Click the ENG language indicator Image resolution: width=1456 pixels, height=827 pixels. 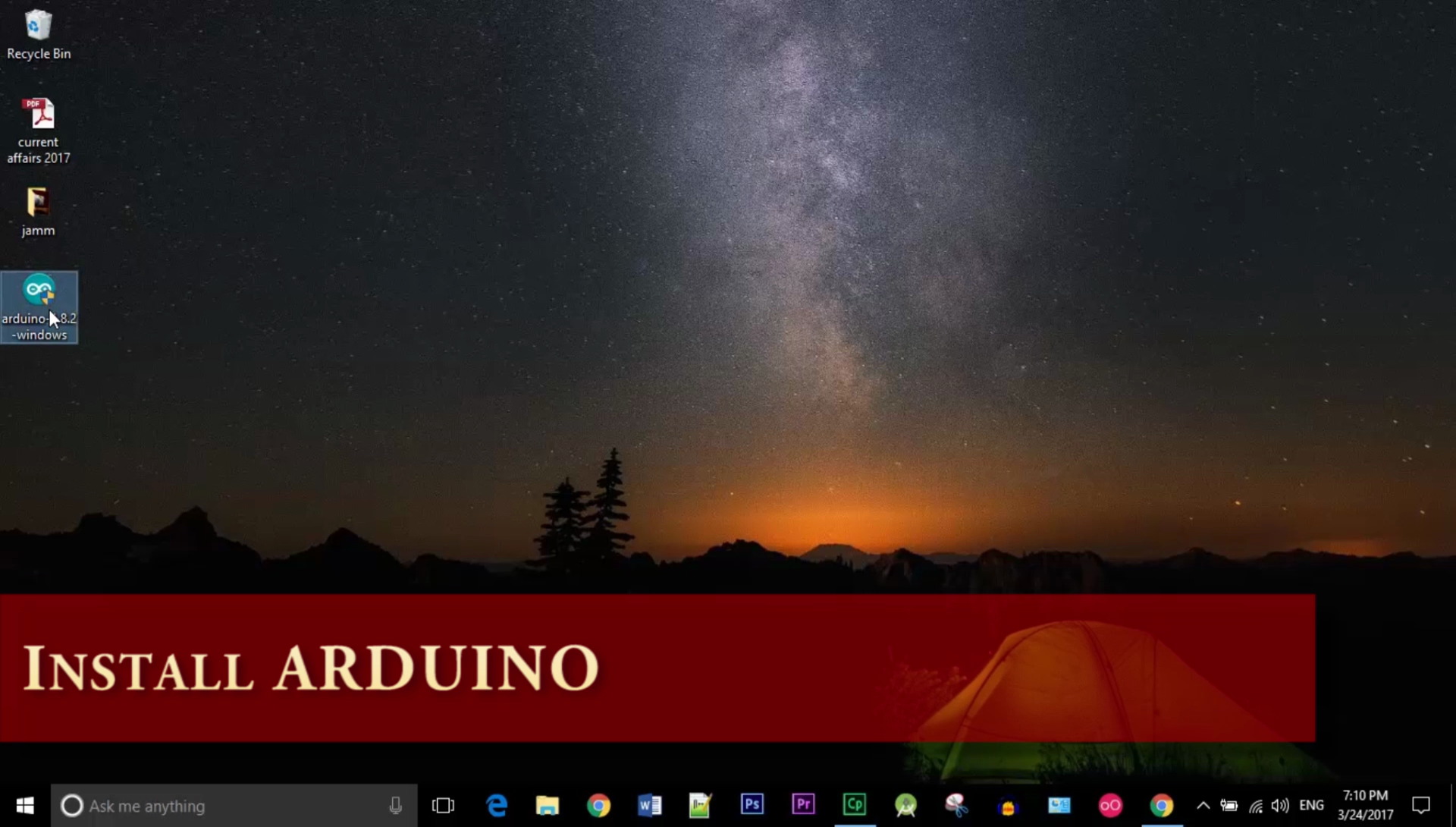1312,806
